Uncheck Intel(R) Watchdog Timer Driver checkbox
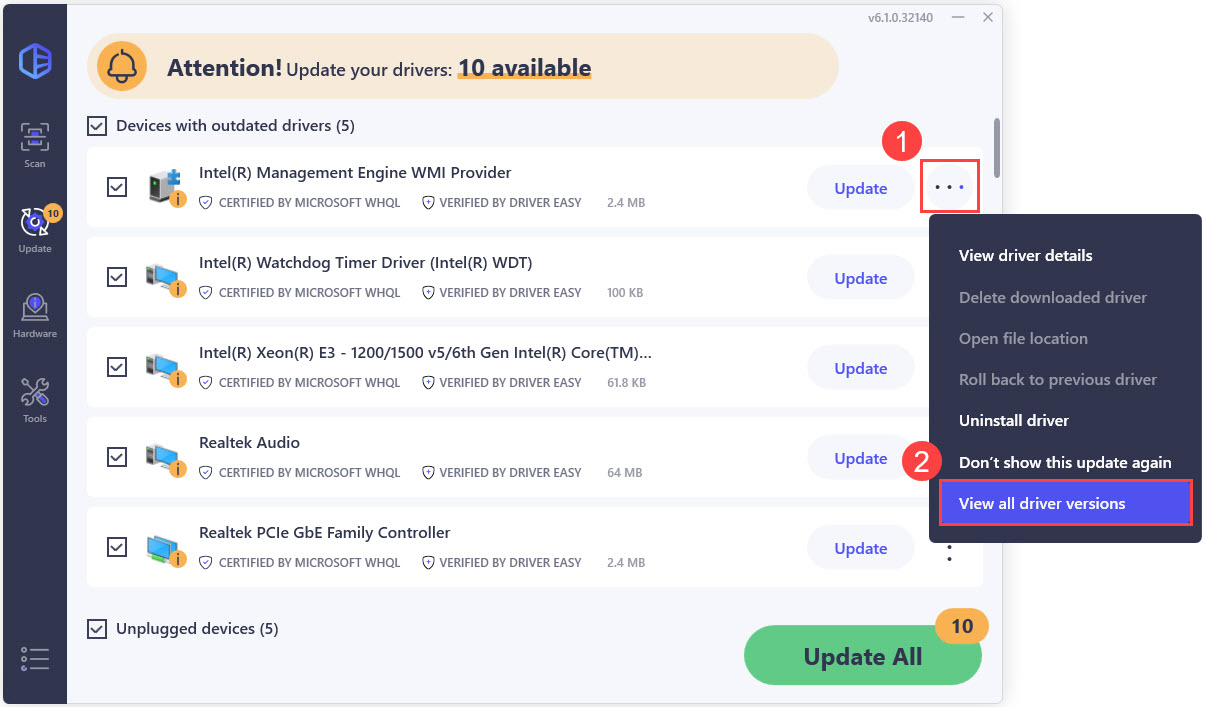1206x707 pixels. click(117, 277)
